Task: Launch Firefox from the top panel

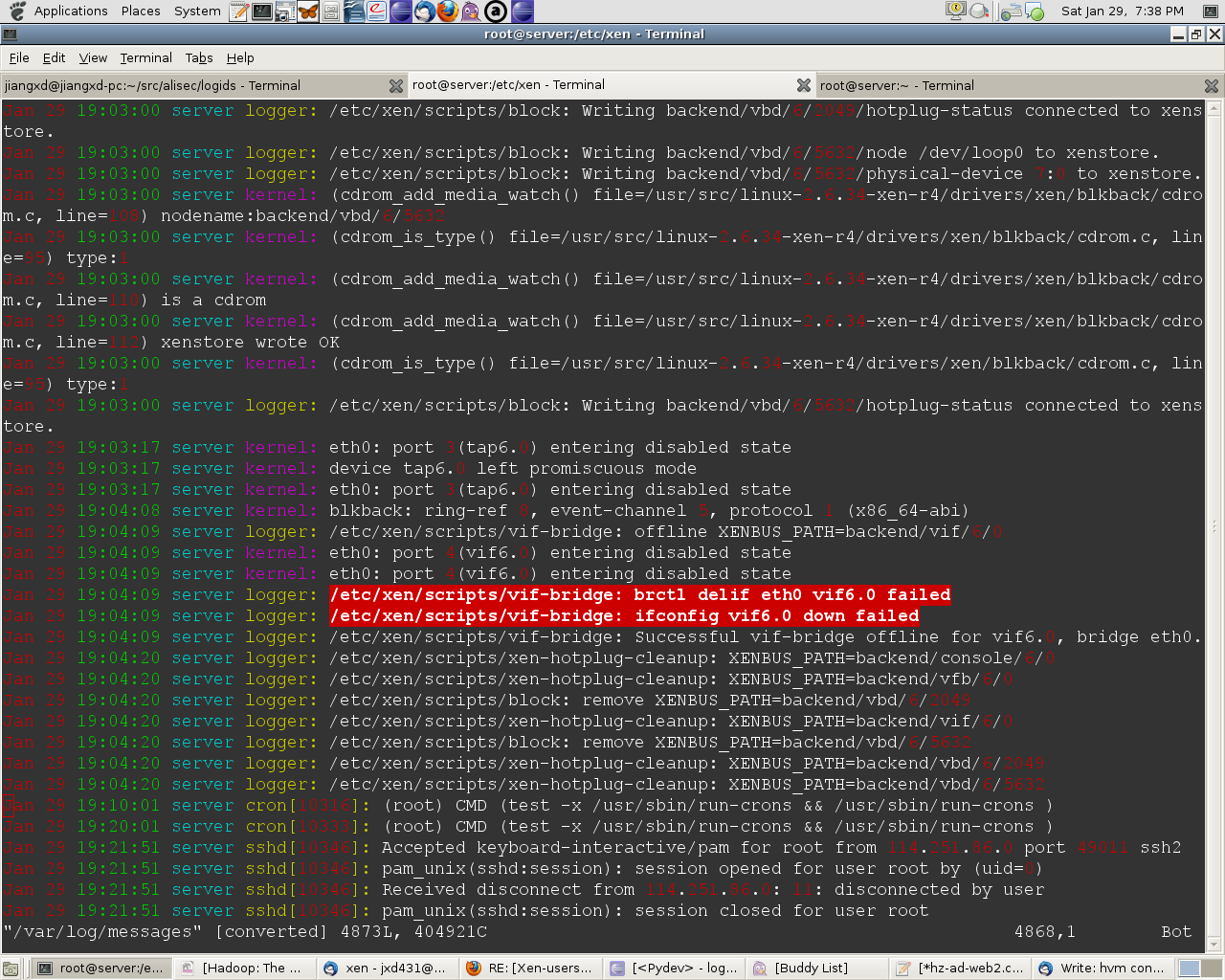Action: pyautogui.click(x=448, y=11)
